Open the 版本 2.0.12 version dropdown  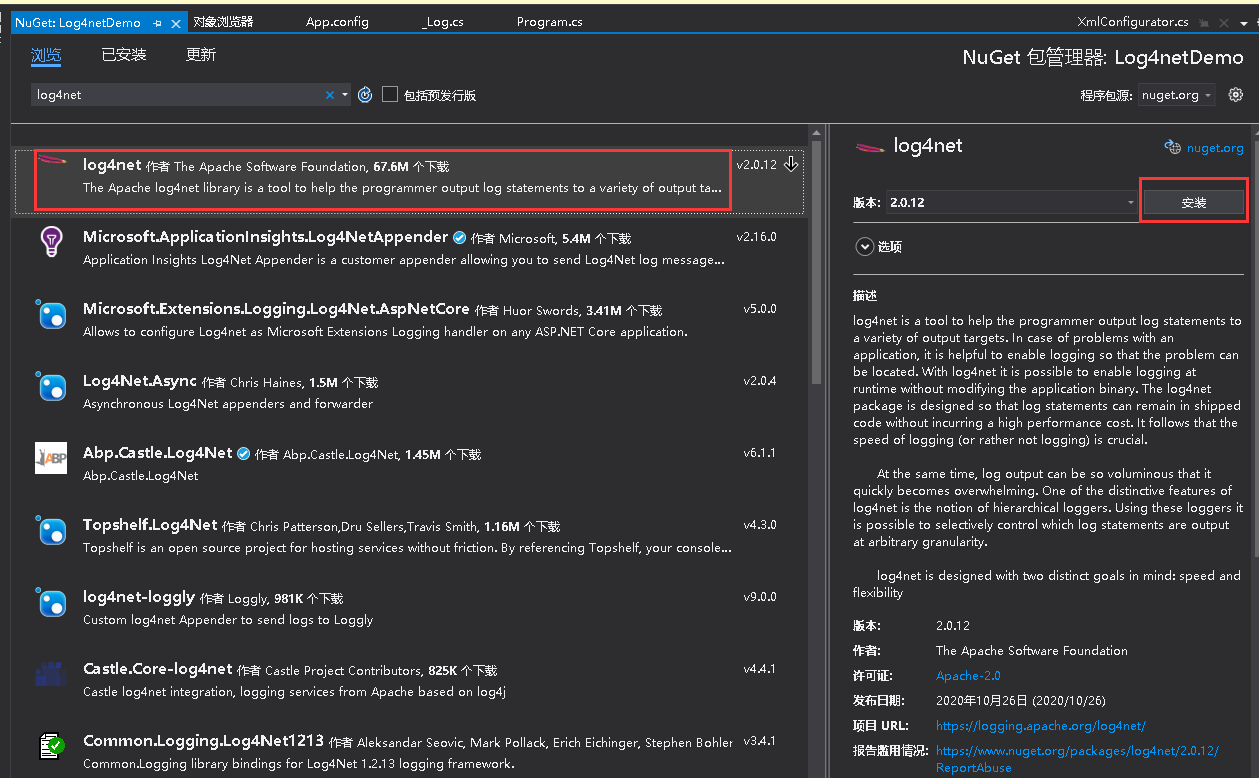[1130, 202]
